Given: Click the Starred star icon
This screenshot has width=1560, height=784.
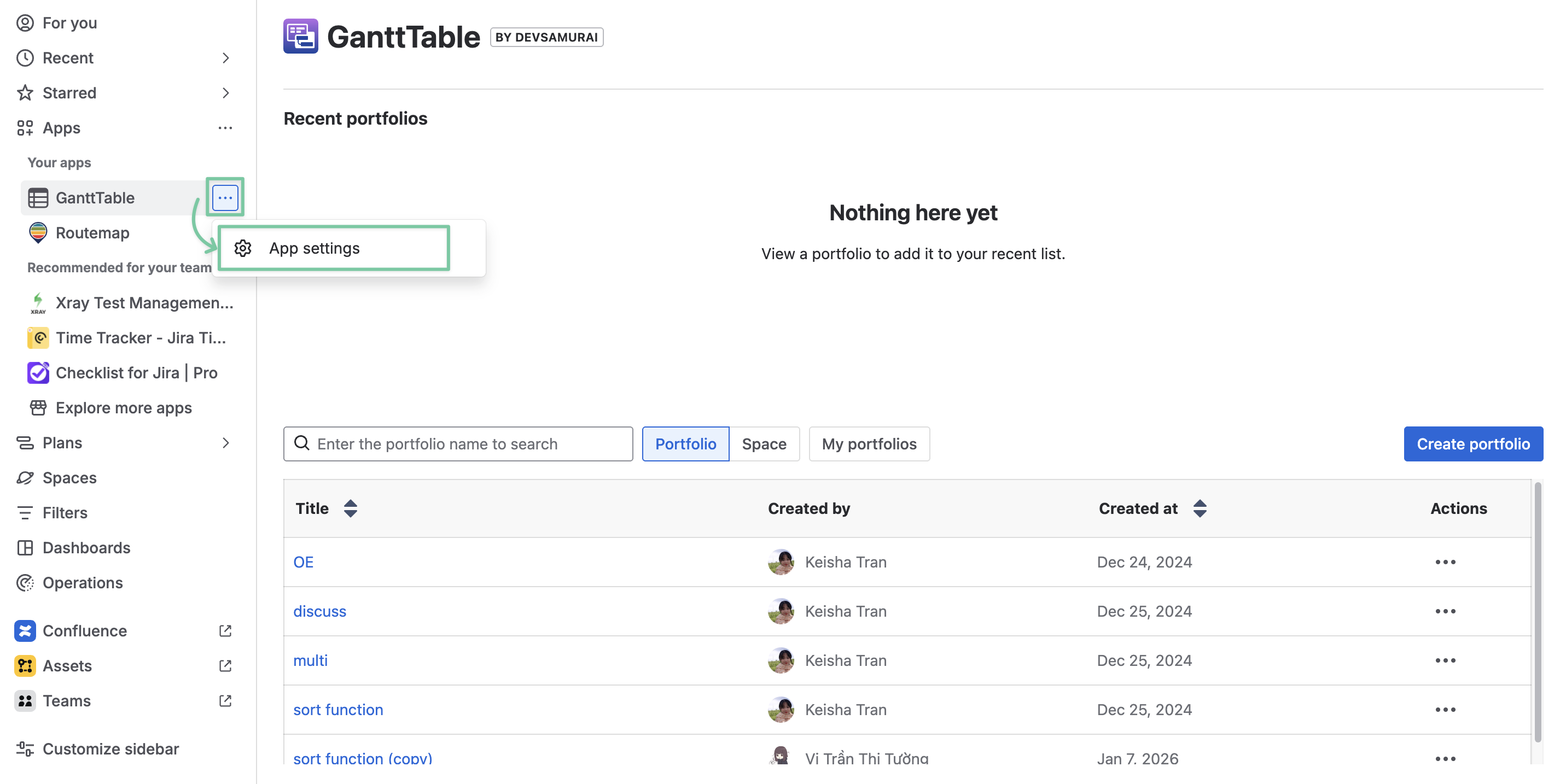Looking at the screenshot, I should [x=25, y=93].
